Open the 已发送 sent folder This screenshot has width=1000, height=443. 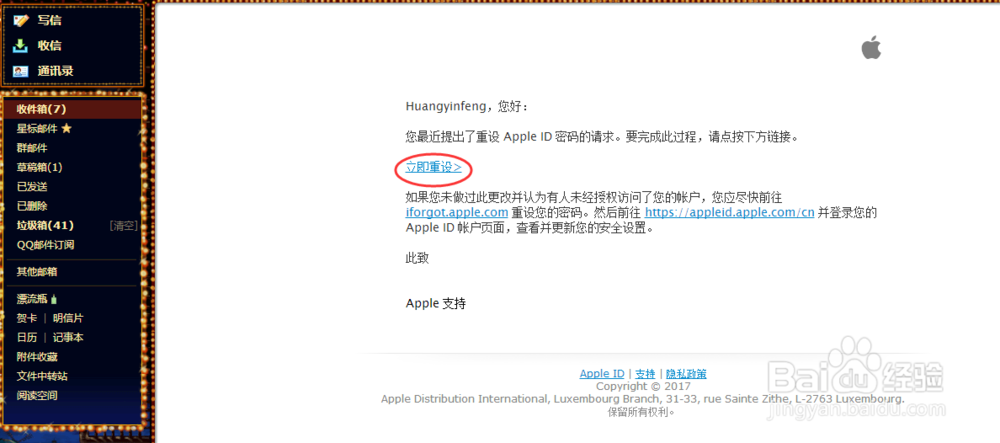tap(32, 187)
